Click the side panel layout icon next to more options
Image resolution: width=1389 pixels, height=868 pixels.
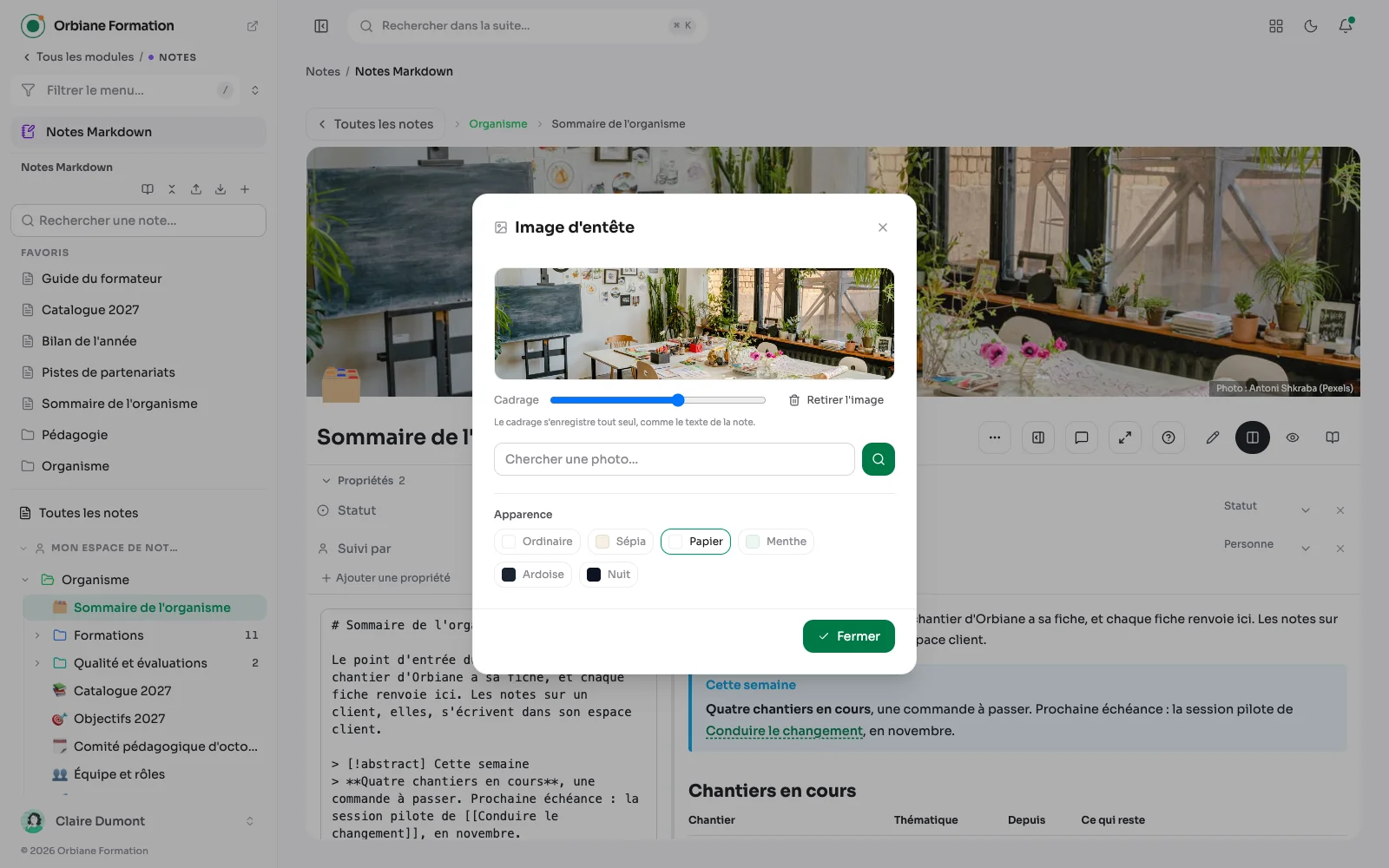[1038, 437]
